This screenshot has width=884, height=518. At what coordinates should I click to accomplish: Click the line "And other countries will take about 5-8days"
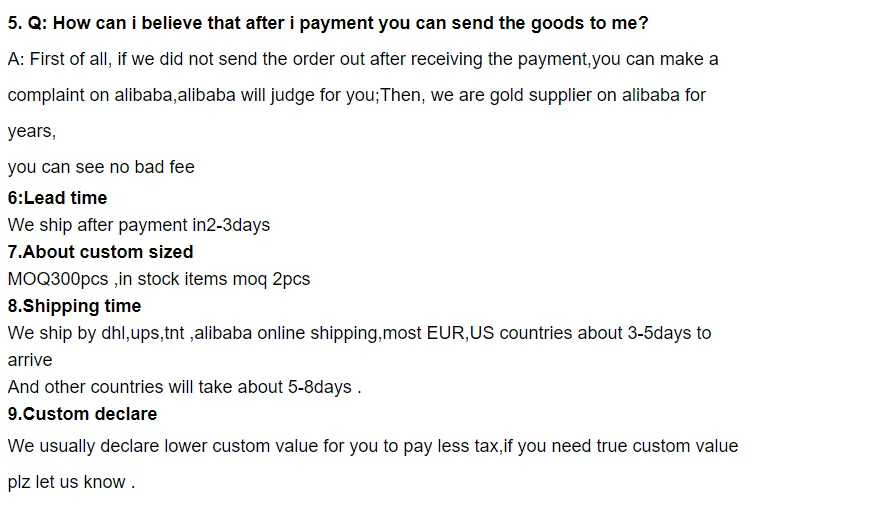pos(184,387)
